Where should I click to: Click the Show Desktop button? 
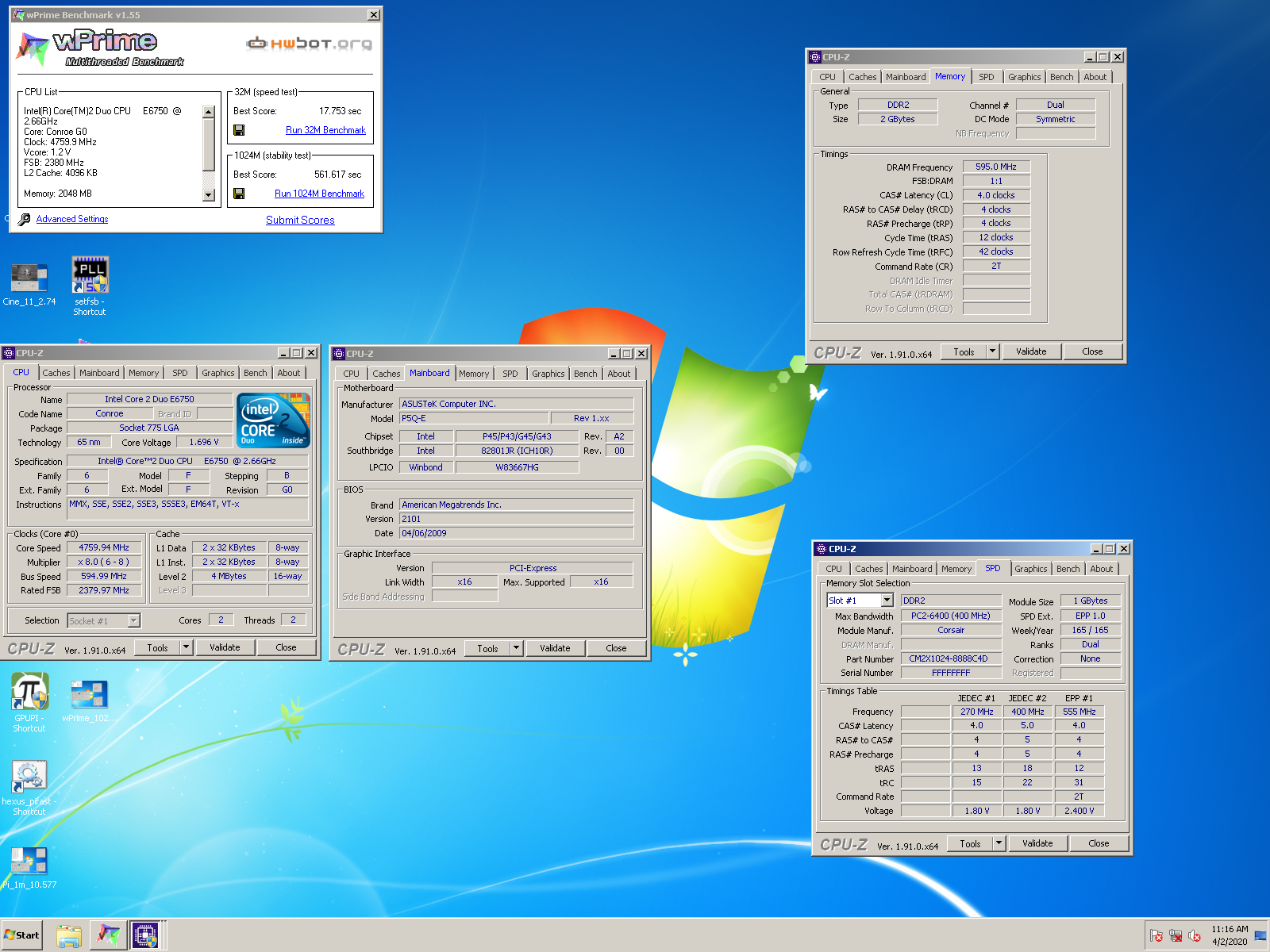[x=1260, y=935]
